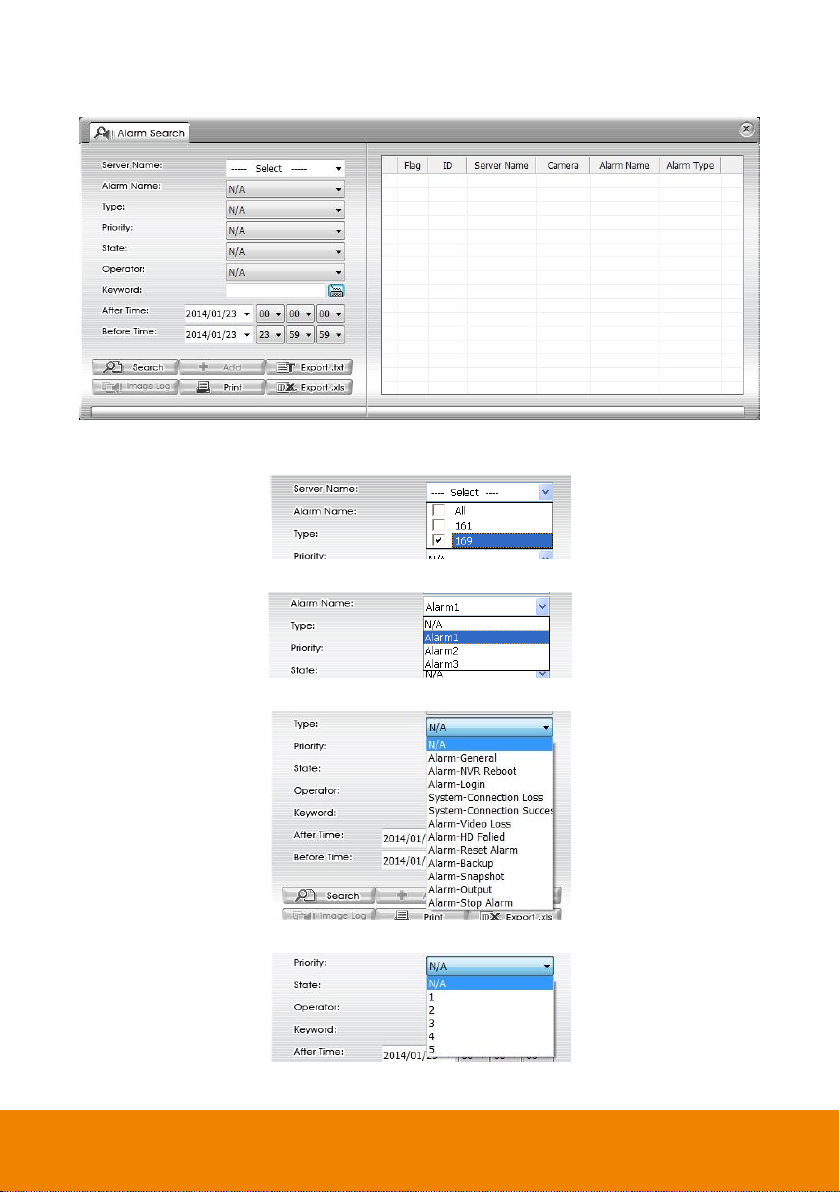Choose Alarm-NVR Reboot from Type list
The height and width of the screenshot is (1192, 840).
pos(490,771)
